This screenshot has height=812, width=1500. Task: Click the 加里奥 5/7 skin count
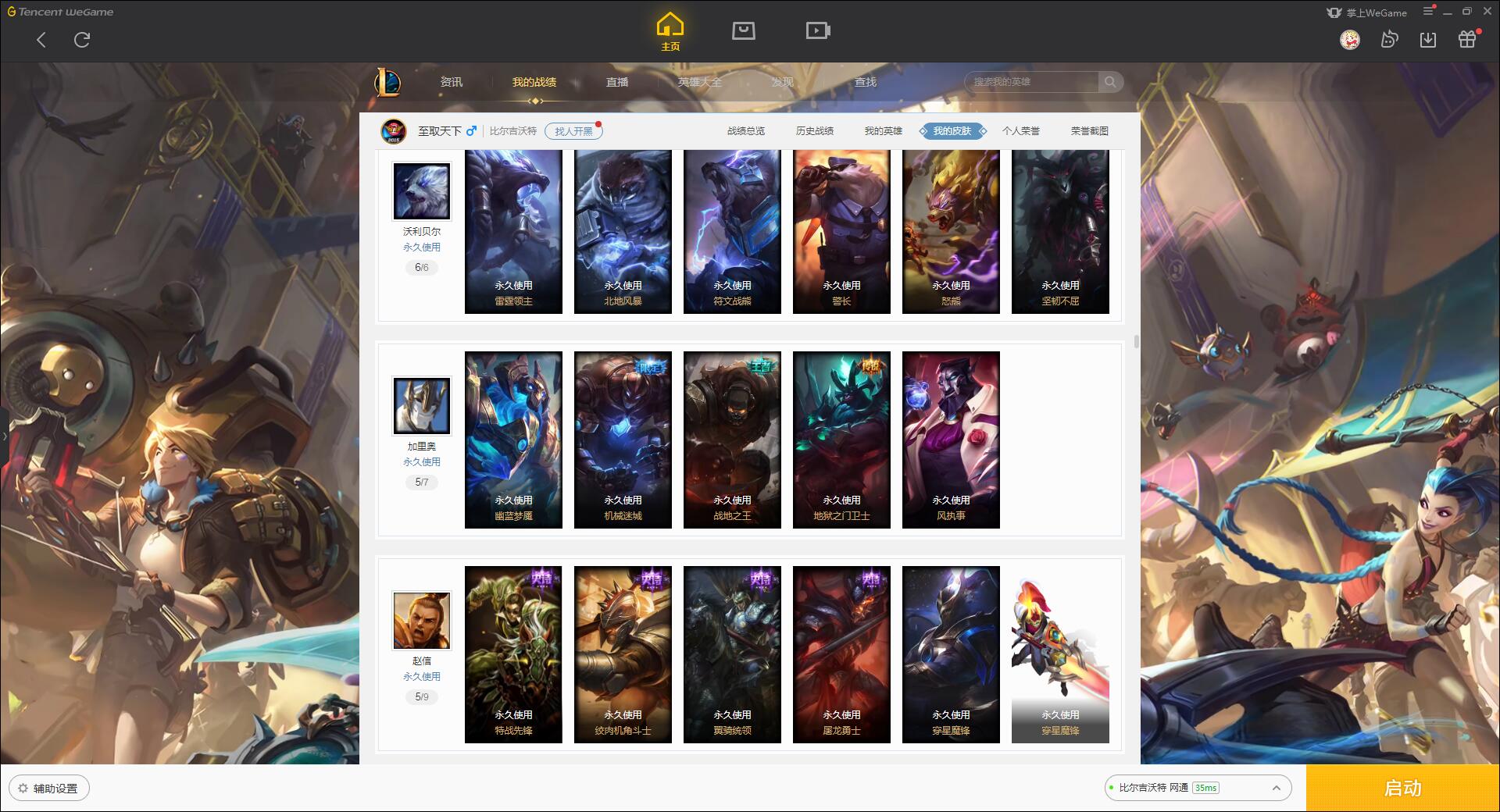[422, 483]
